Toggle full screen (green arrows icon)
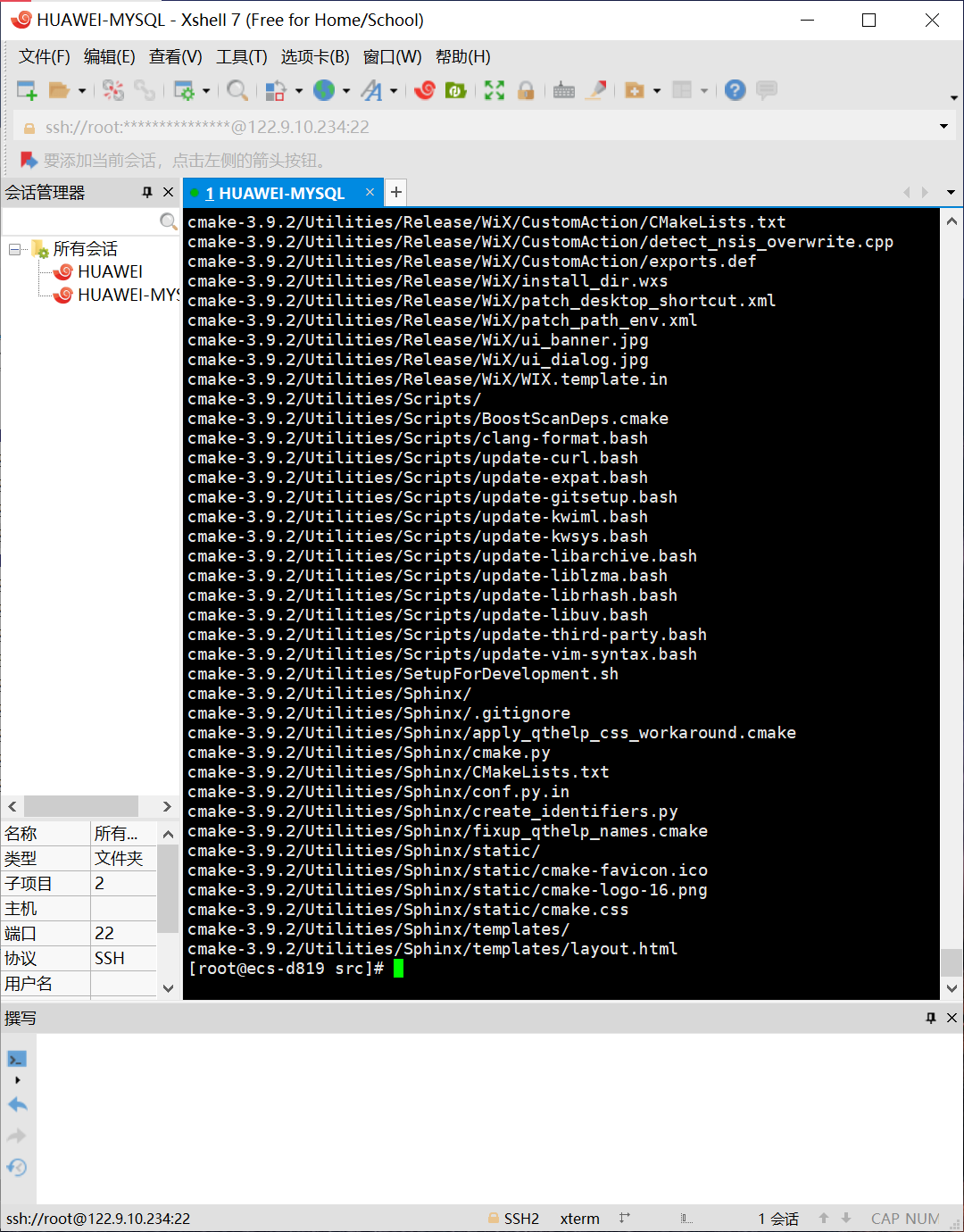This screenshot has height=1232, width=964. tap(494, 90)
